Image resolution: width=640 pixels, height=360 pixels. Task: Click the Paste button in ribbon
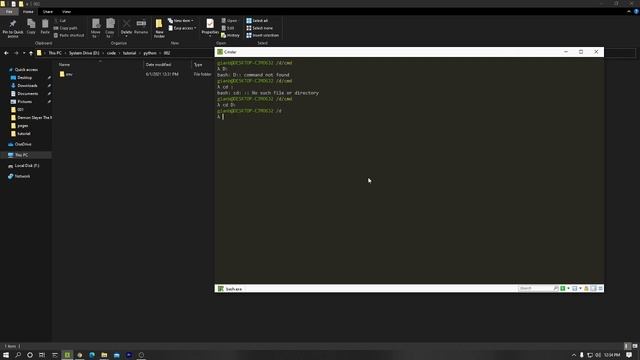pyautogui.click(x=45, y=27)
